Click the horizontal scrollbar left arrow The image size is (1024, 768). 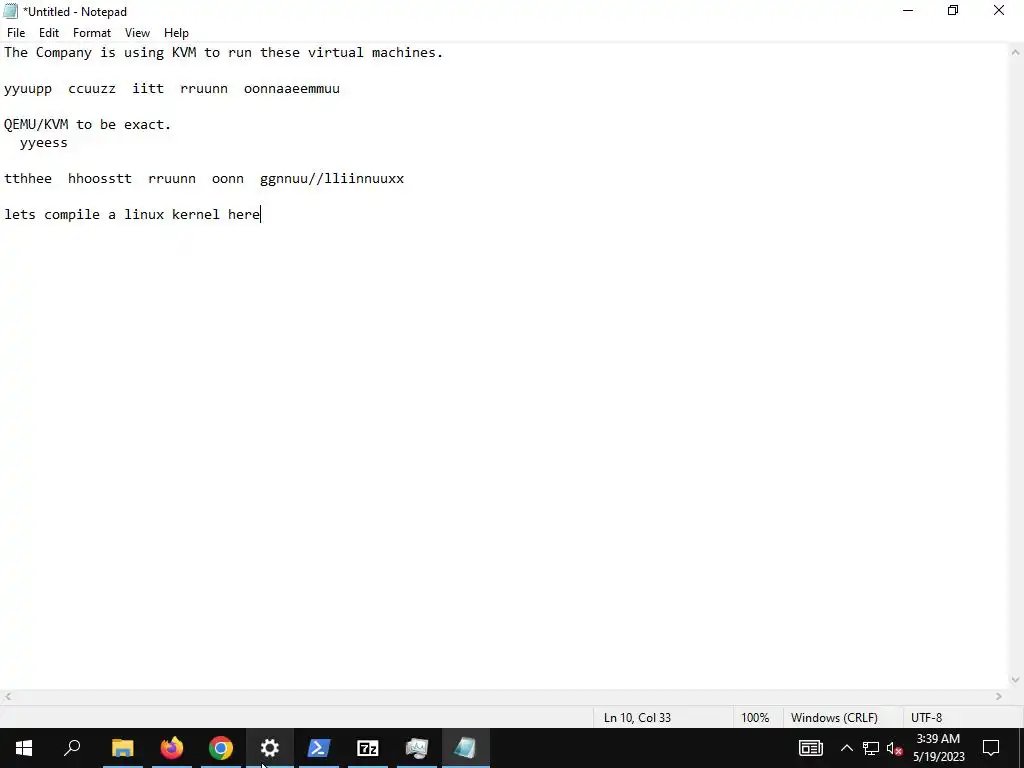[x=7, y=697]
